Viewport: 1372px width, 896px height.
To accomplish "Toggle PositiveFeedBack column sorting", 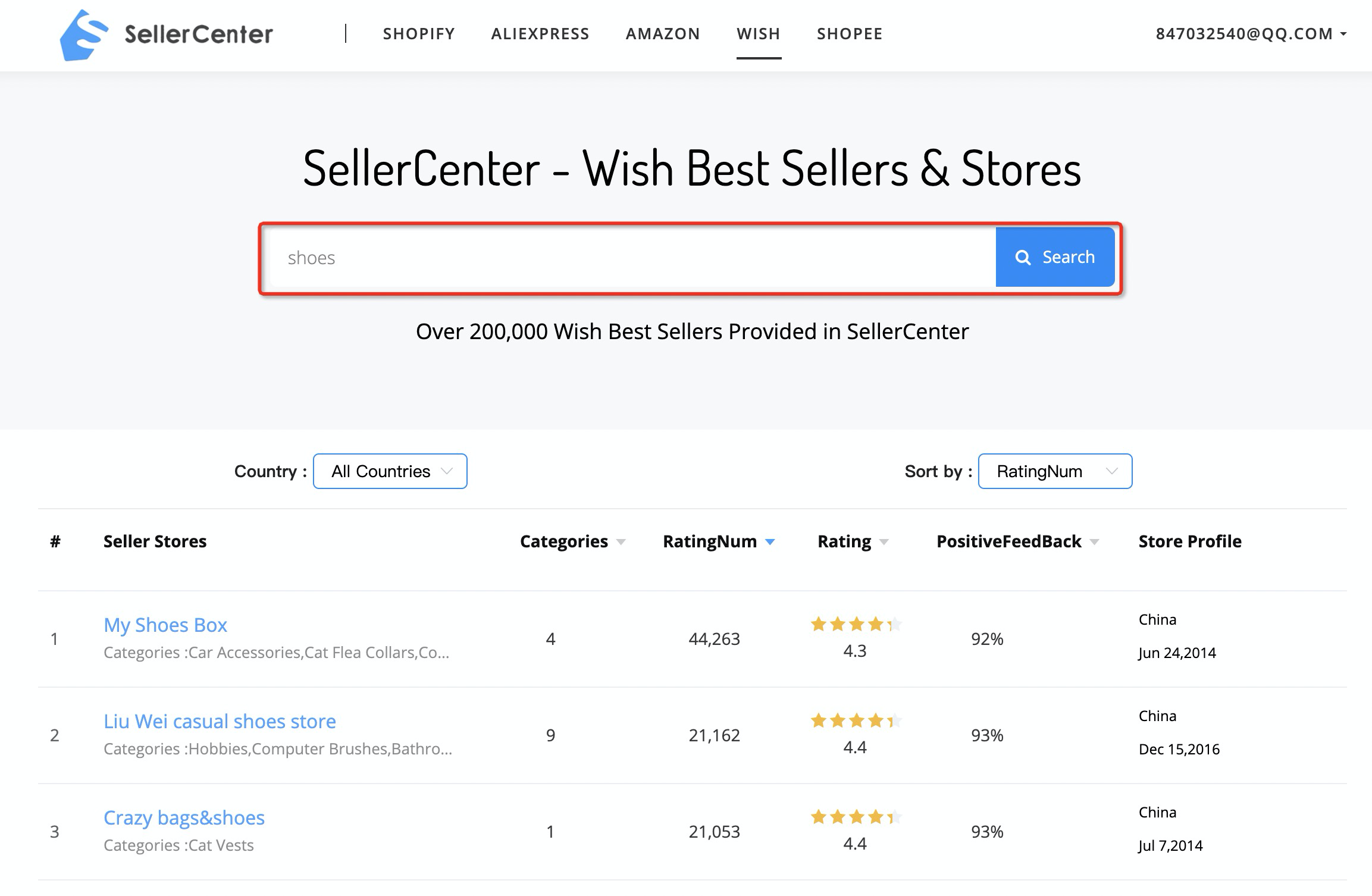I will 1094,542.
